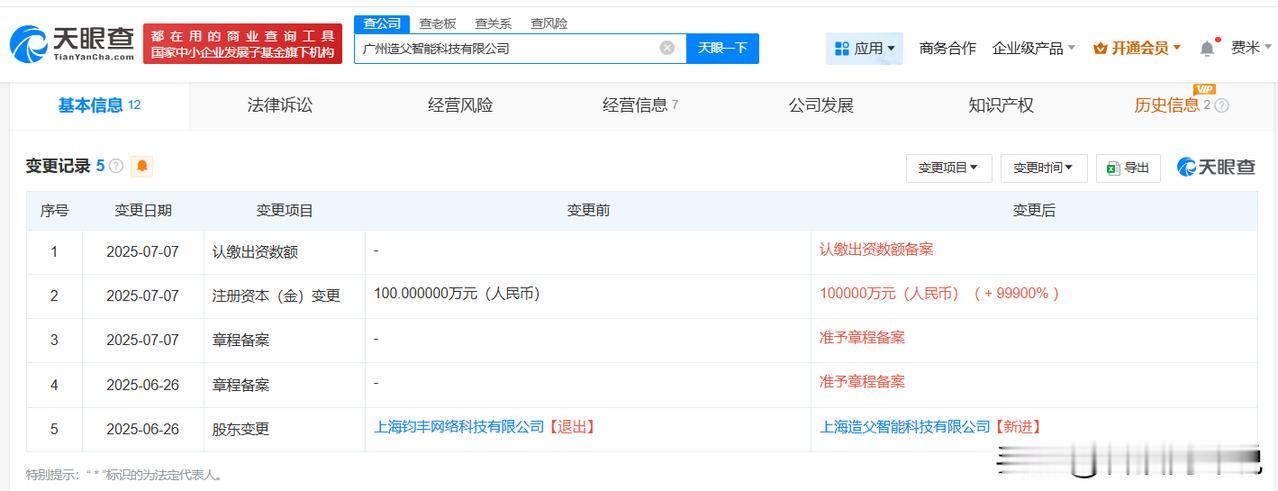Open the 上海造父智能科技有限公司 company link

(905, 427)
